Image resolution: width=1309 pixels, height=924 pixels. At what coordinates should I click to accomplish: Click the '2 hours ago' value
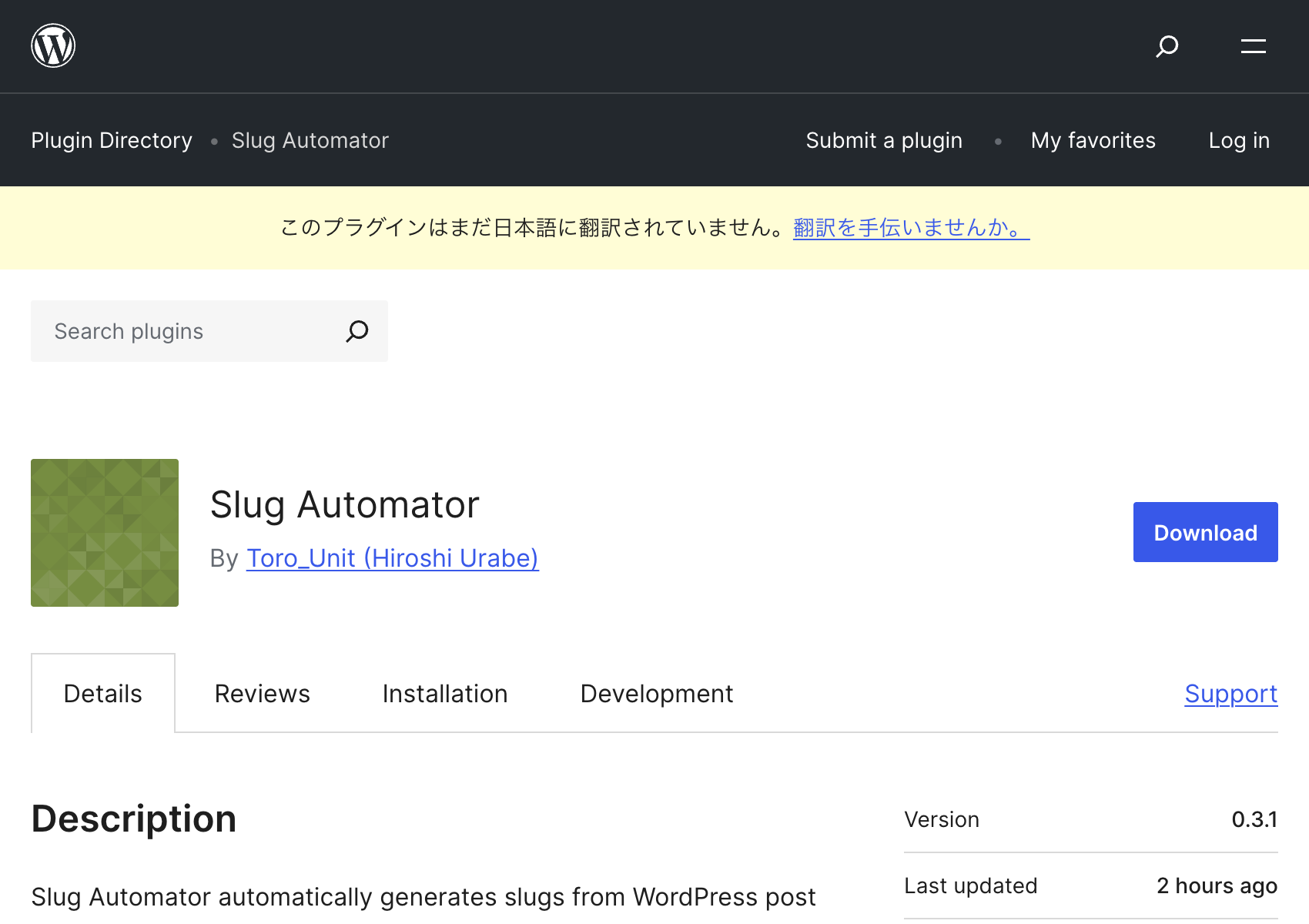(1217, 885)
